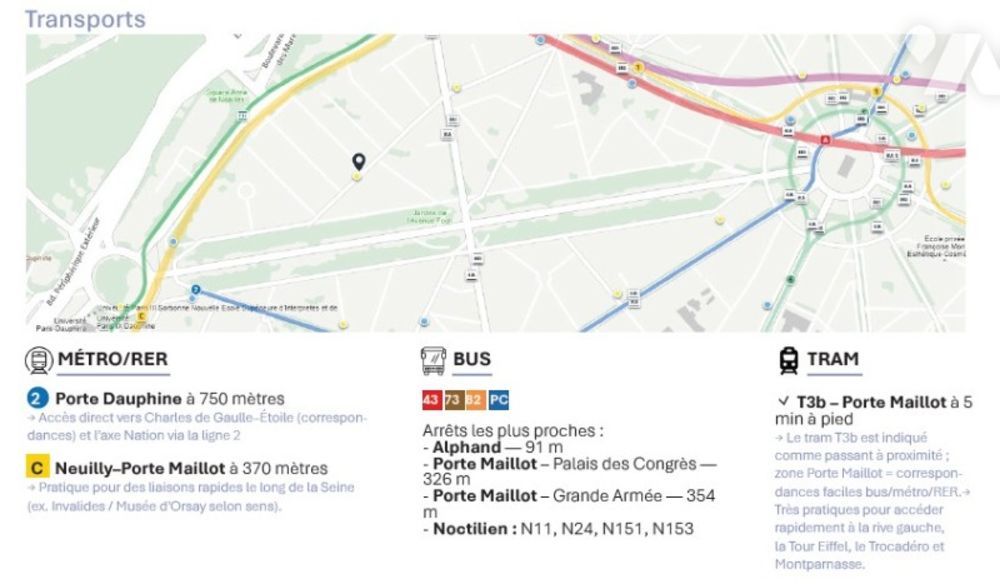Click the MÉTRO/RER section title
1000x584 pixels.
click(113, 360)
